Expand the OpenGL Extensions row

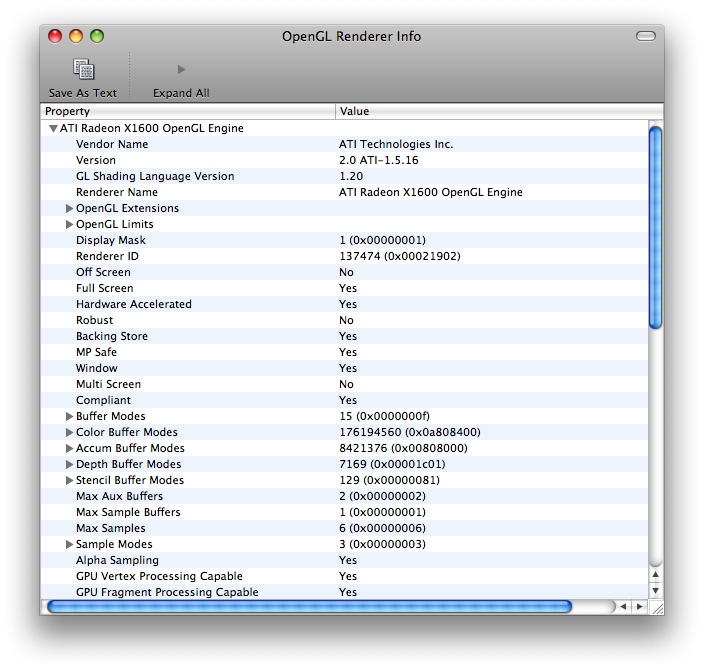[x=69, y=209]
